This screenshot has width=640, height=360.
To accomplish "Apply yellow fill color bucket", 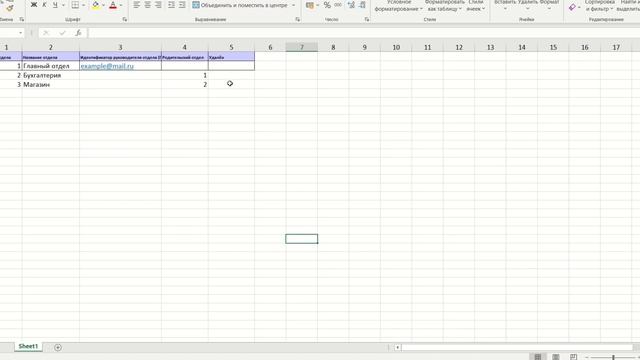I will (x=96, y=5).
